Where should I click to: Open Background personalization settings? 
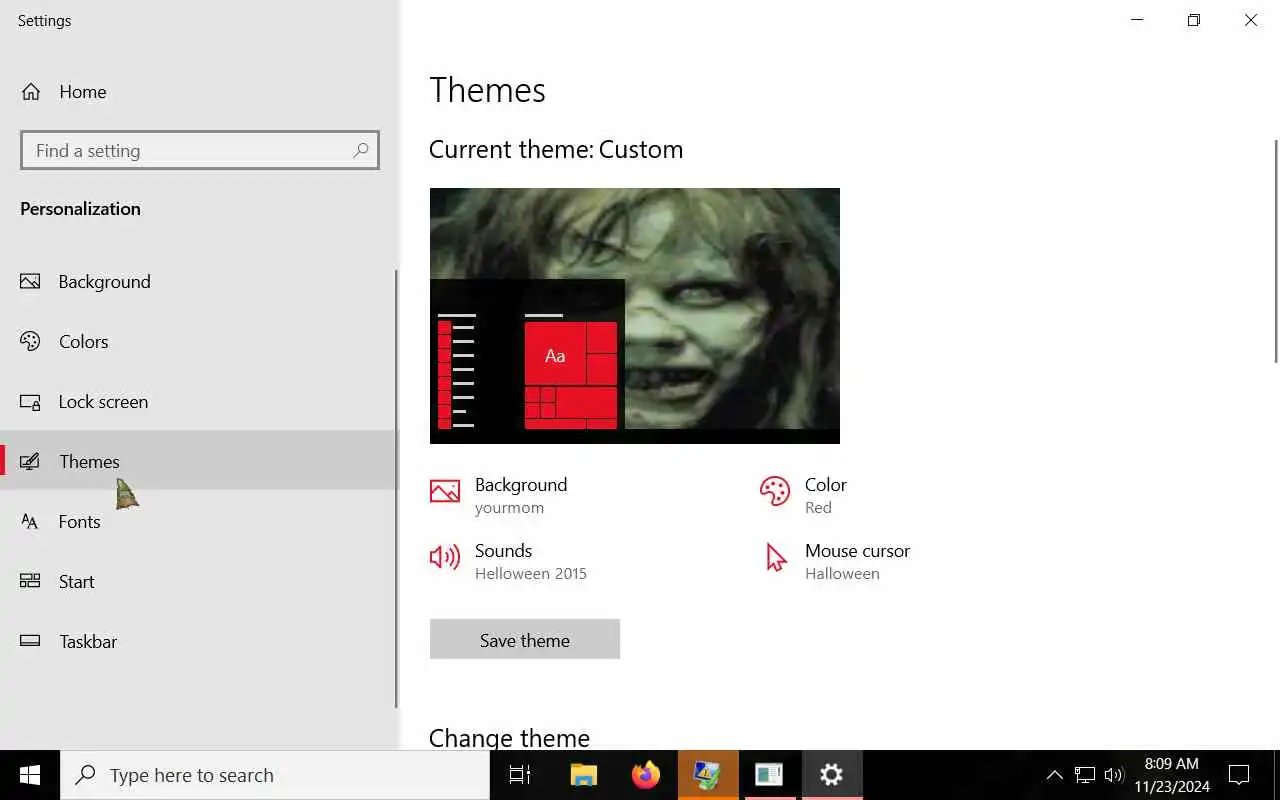pos(198,282)
